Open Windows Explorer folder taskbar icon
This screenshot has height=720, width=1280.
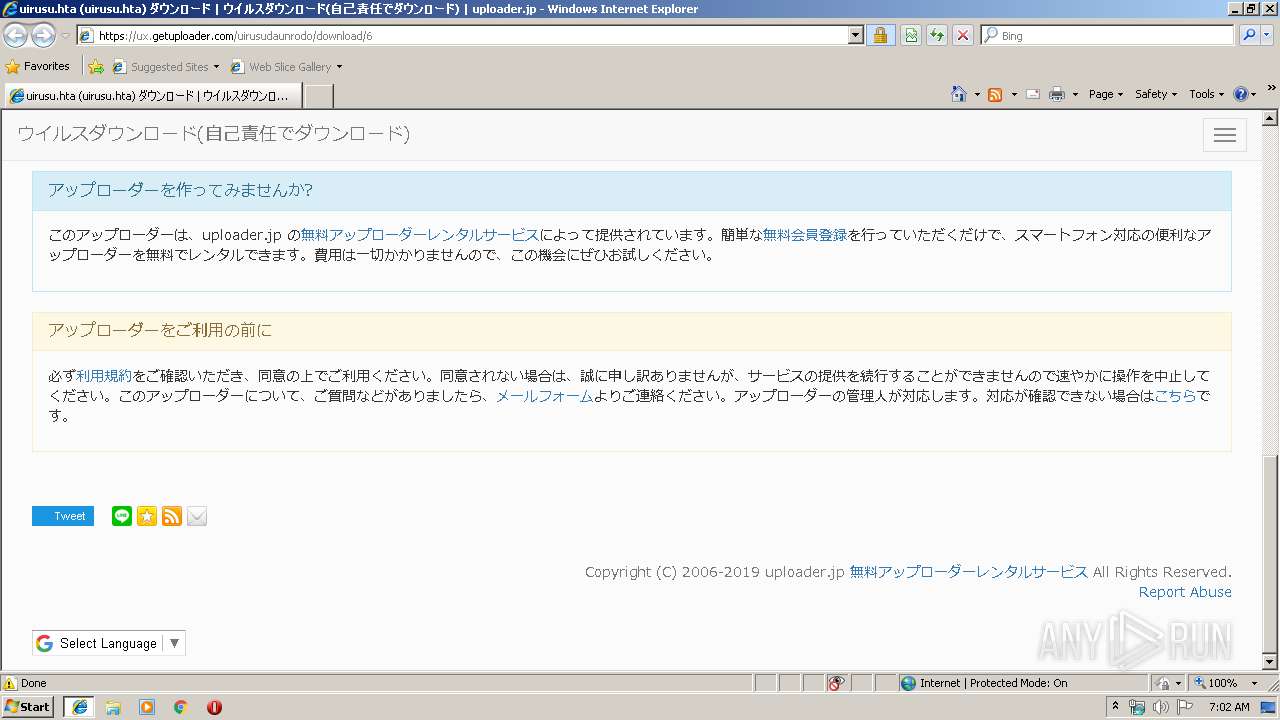[x=113, y=707]
